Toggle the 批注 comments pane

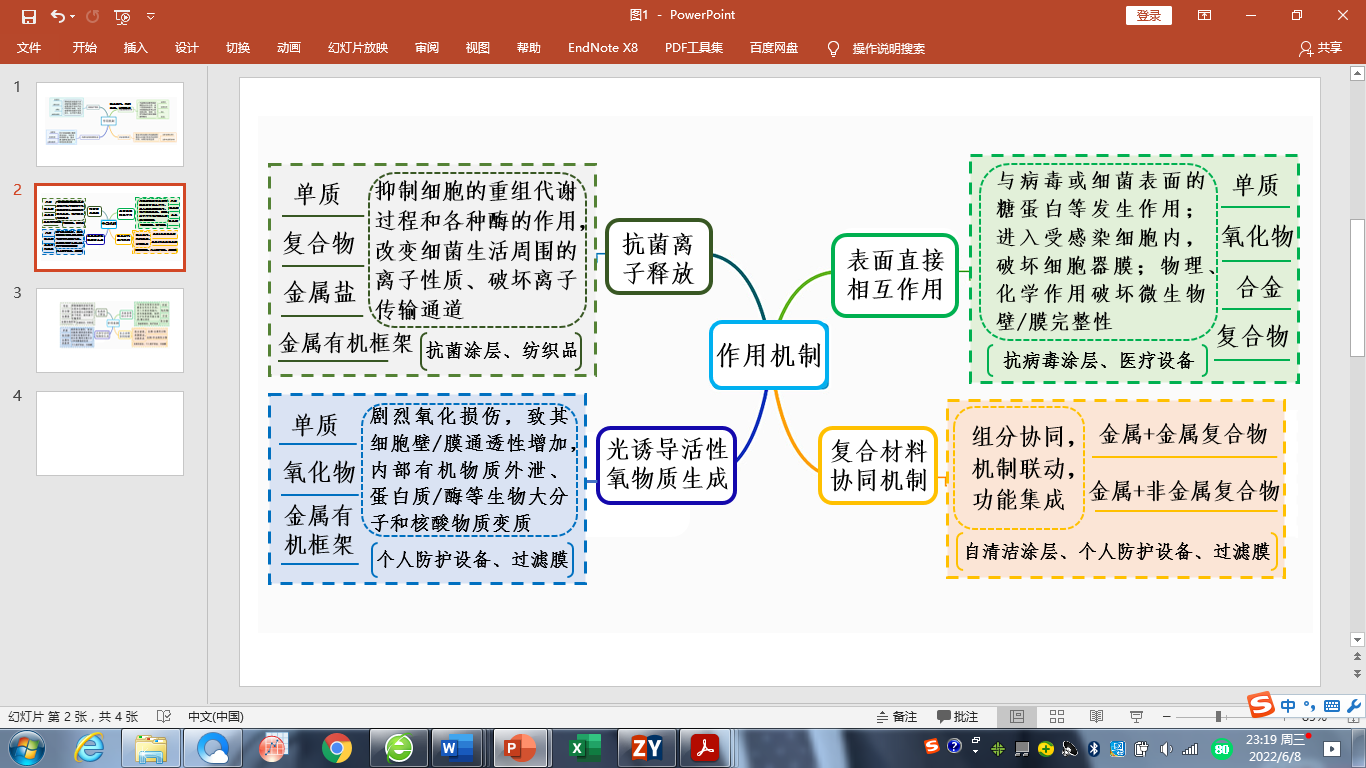(958, 717)
